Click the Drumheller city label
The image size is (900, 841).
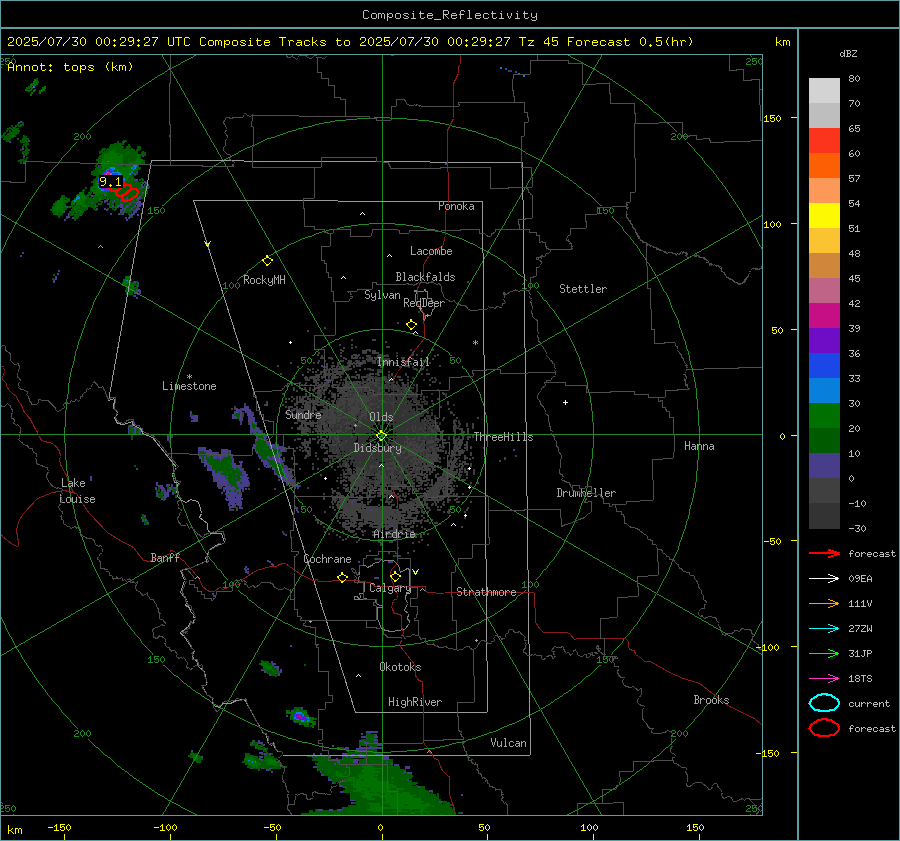click(586, 493)
